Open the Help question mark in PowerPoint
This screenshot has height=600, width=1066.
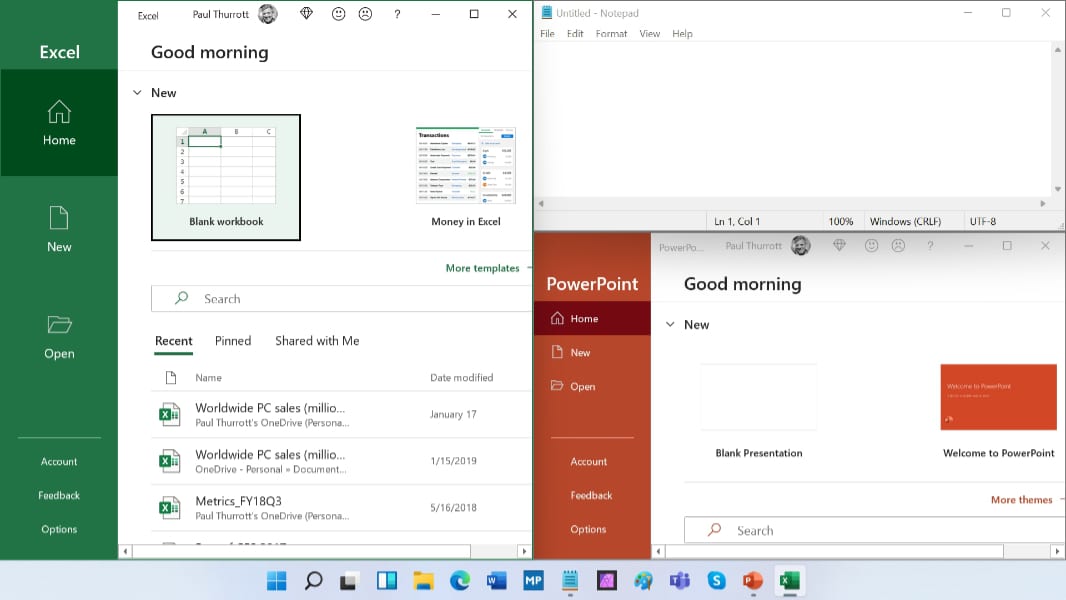[930, 246]
